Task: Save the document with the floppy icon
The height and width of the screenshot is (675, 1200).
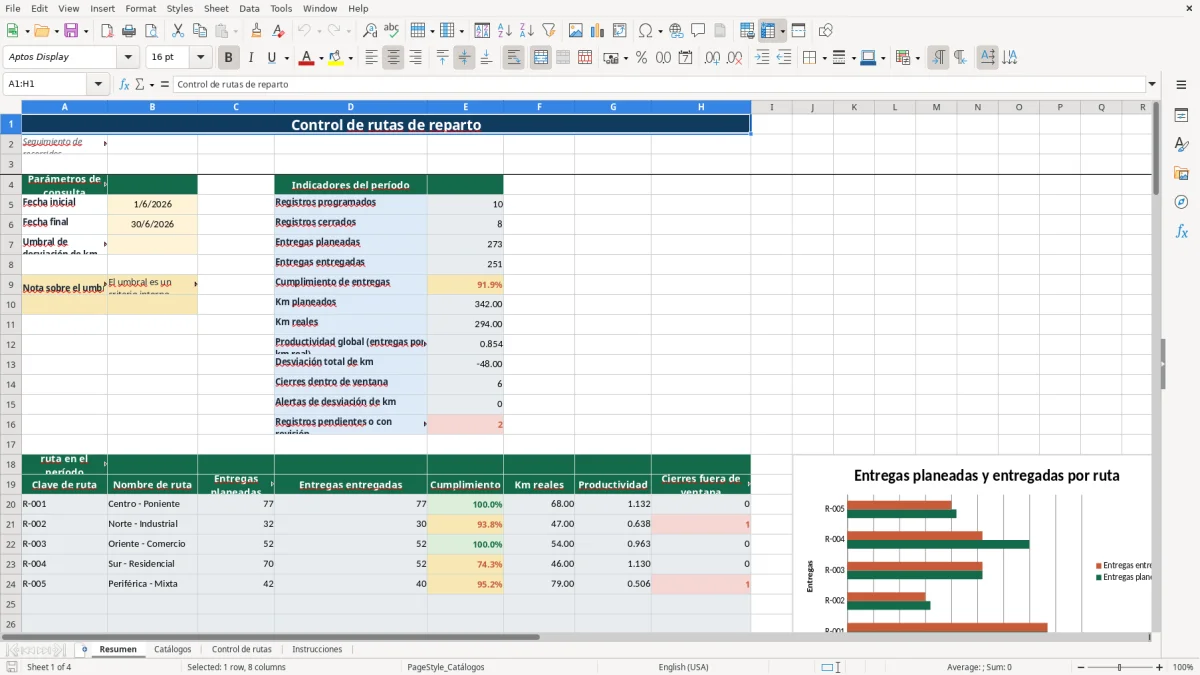Action: [x=71, y=31]
